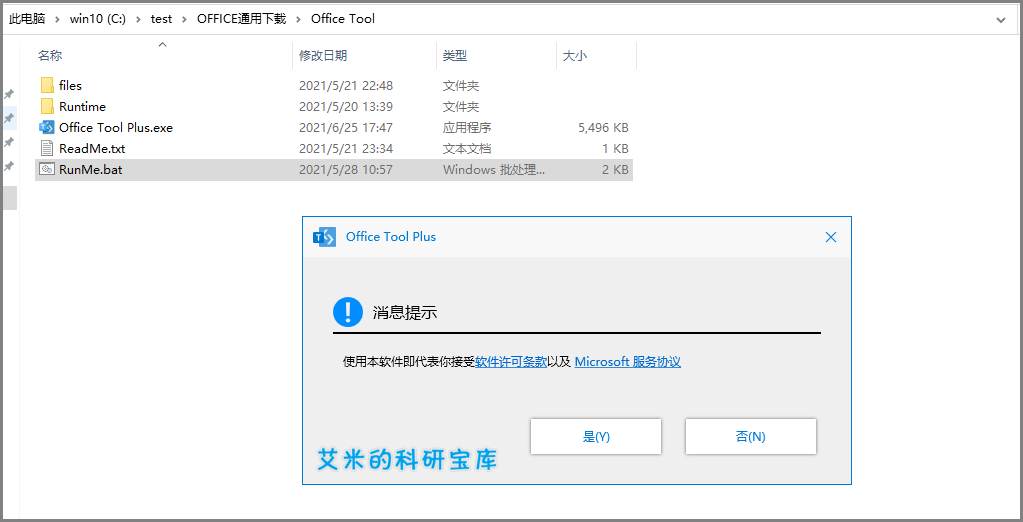This screenshot has width=1023, height=522.
Task: Click the 否(N) button
Action: point(750,437)
